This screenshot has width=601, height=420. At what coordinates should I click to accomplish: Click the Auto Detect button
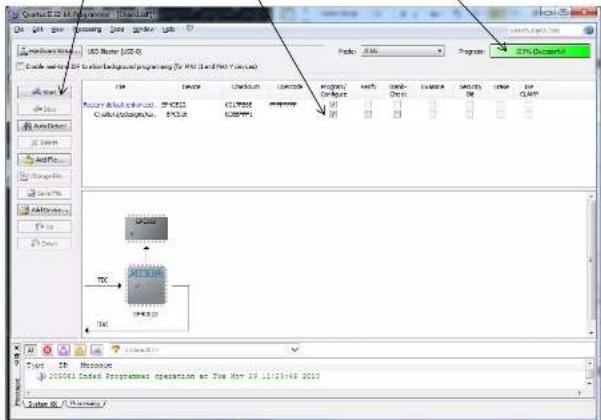pos(44,126)
